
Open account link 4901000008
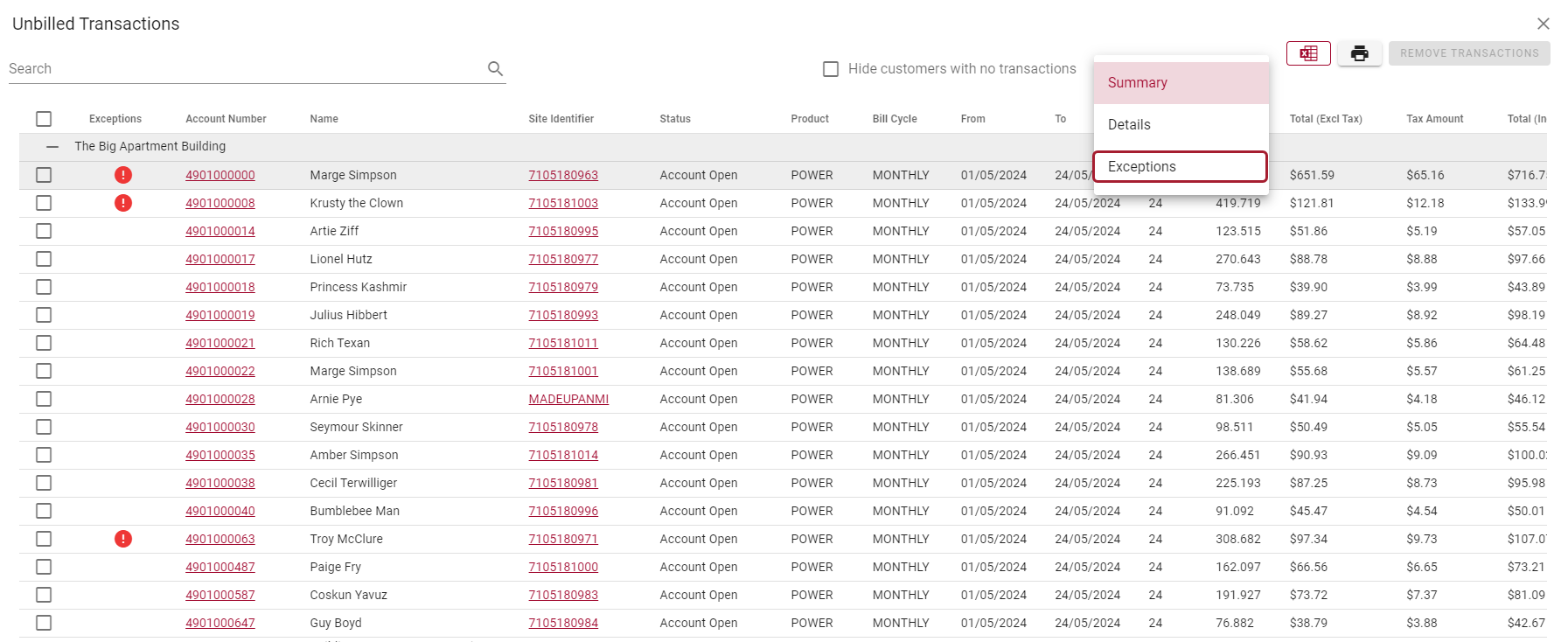point(220,203)
